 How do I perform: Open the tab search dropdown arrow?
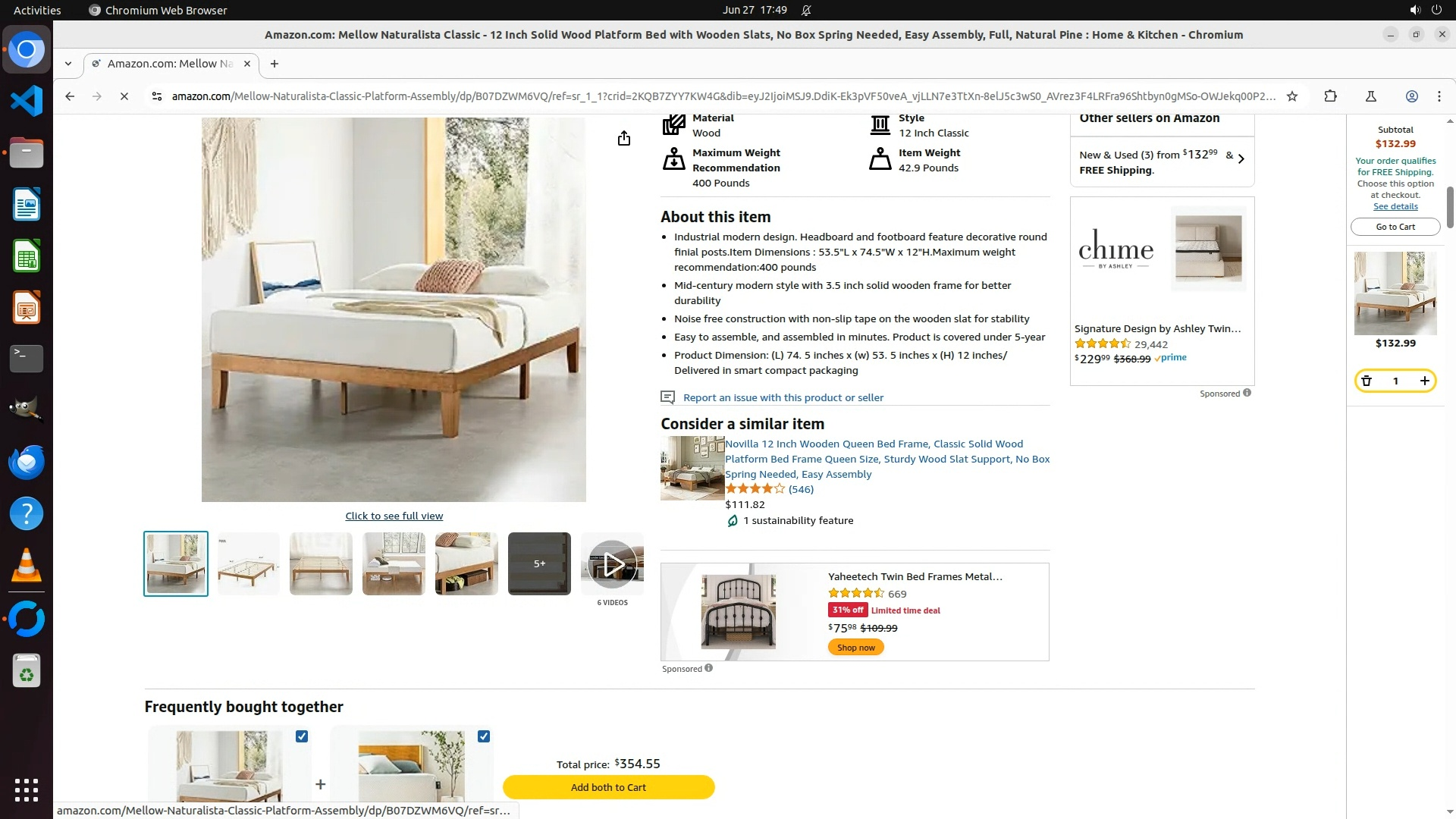coord(68,64)
